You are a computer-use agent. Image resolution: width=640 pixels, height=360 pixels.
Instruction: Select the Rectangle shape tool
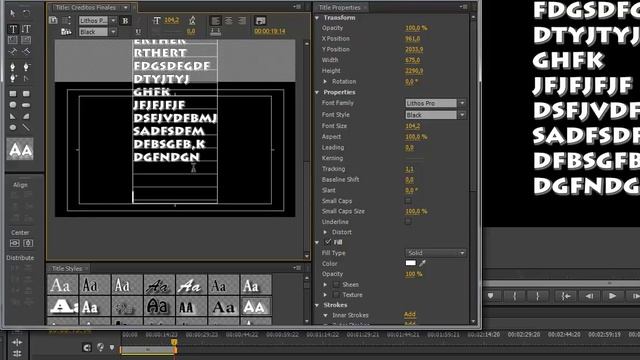pos(13,94)
